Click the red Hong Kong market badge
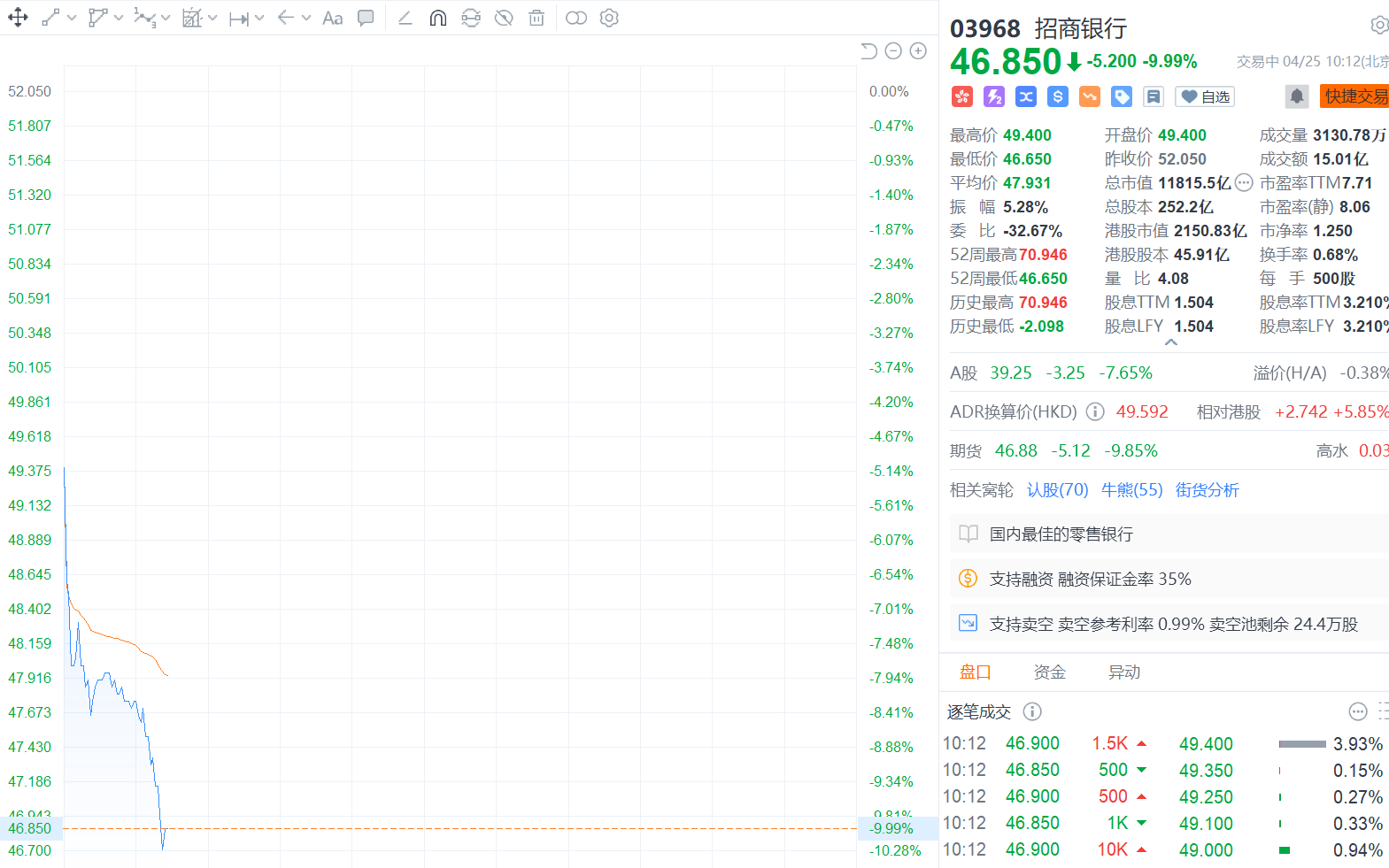 tap(962, 96)
